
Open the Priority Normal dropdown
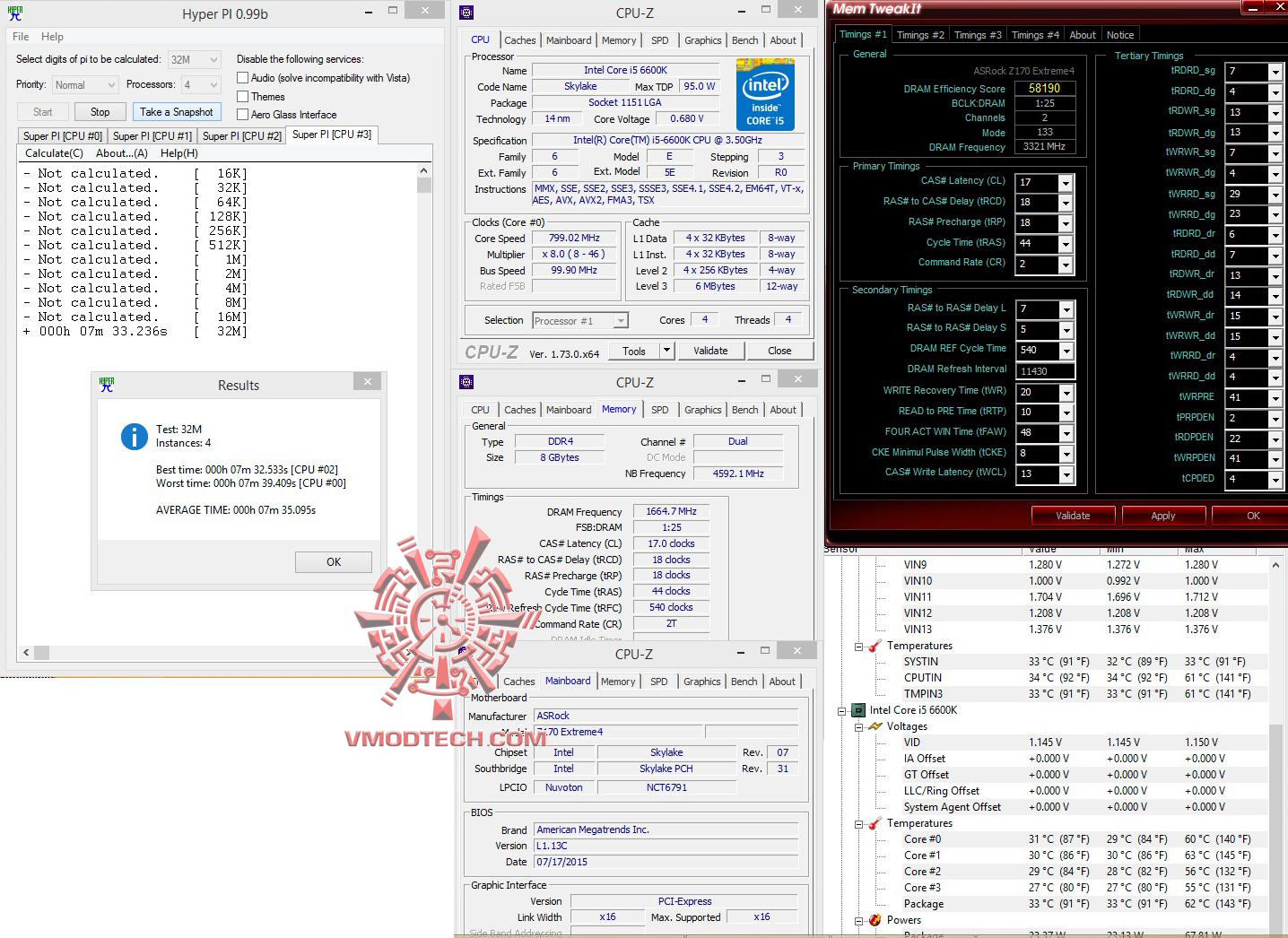point(112,85)
